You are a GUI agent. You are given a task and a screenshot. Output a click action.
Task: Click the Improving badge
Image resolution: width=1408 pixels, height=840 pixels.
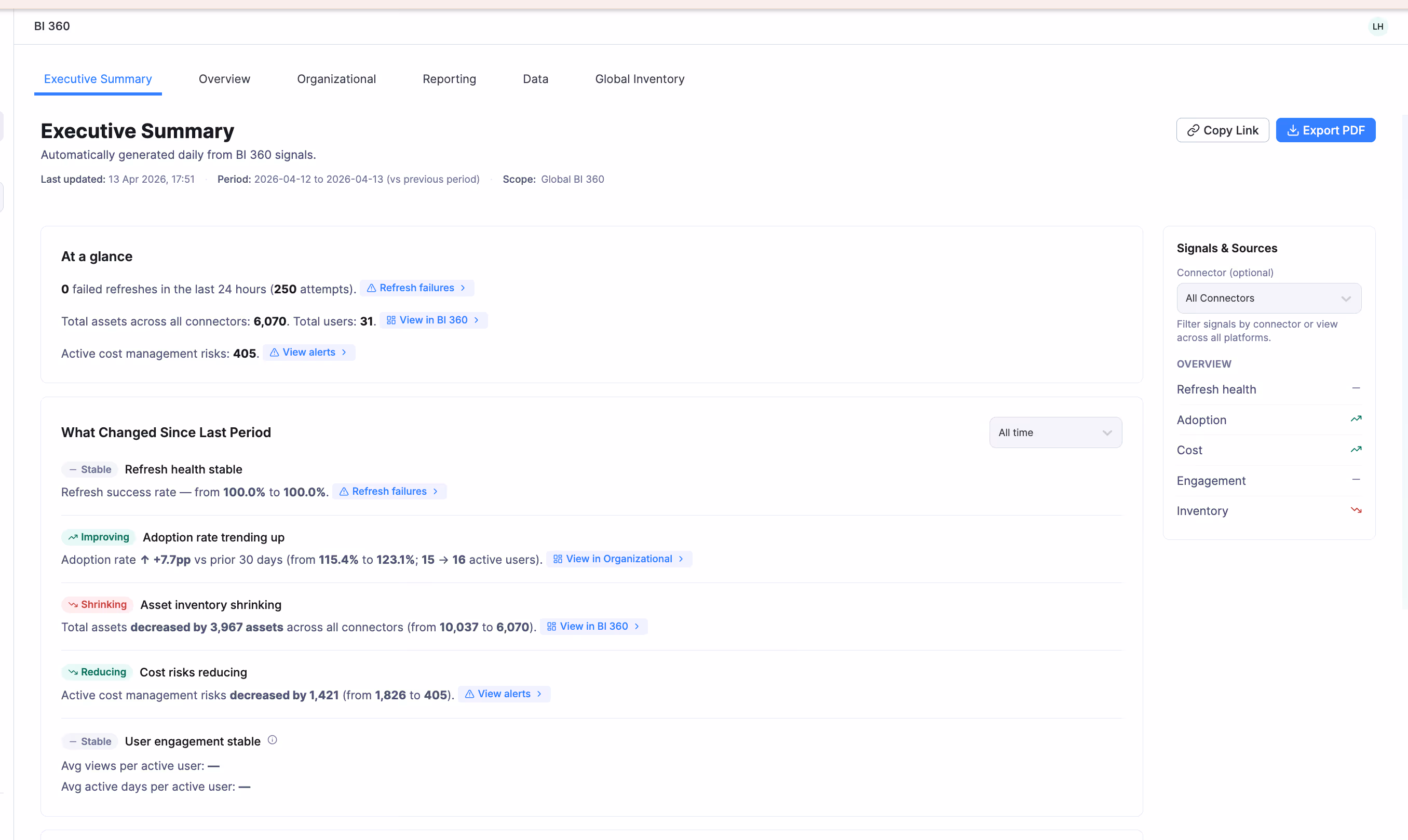click(x=99, y=537)
